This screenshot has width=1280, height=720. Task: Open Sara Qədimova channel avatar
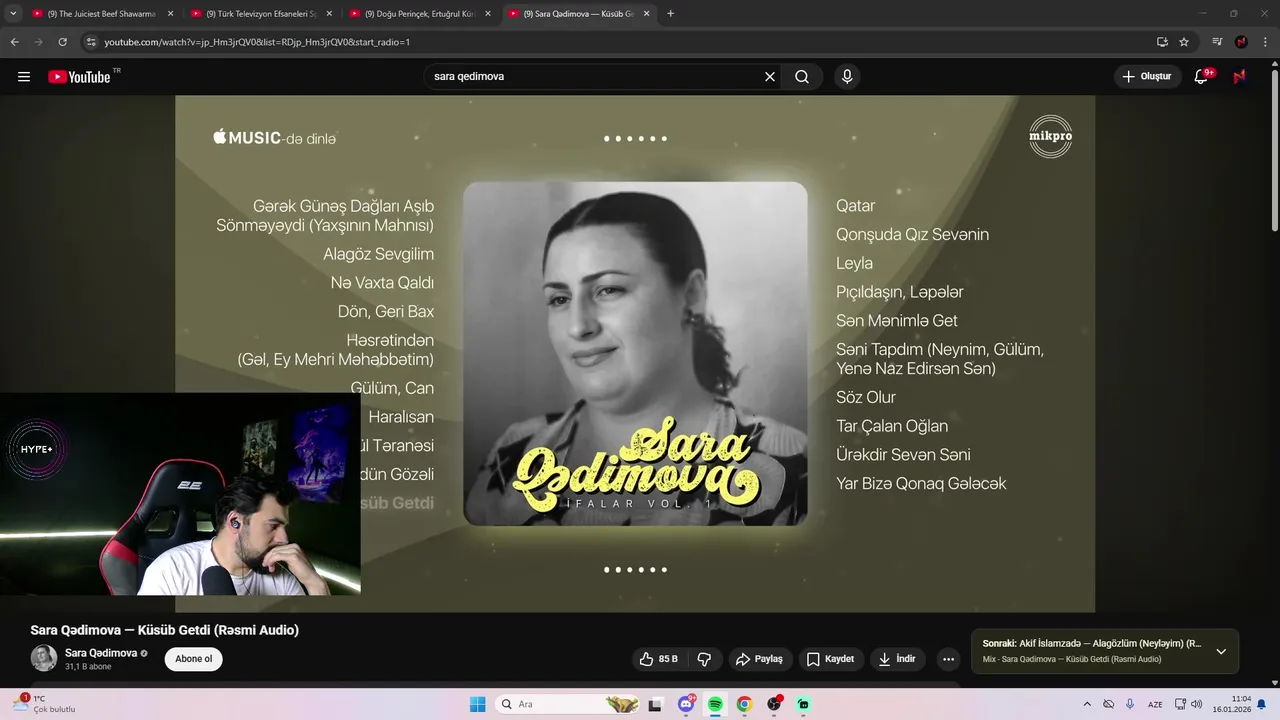pos(44,658)
